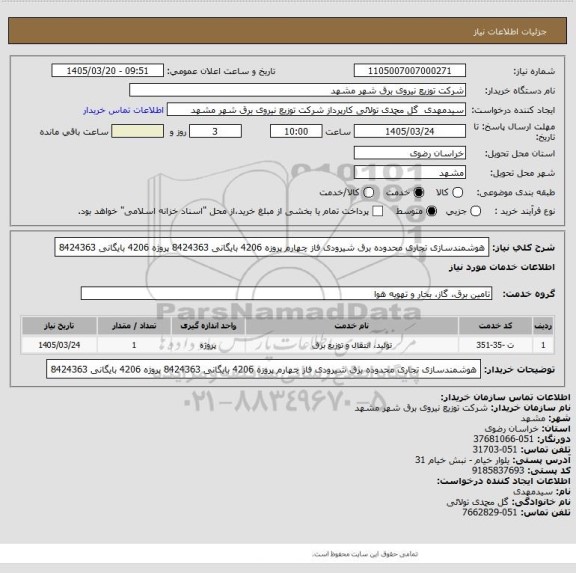Click the ردیف column header
The height and width of the screenshot is (573, 576).
[543, 326]
